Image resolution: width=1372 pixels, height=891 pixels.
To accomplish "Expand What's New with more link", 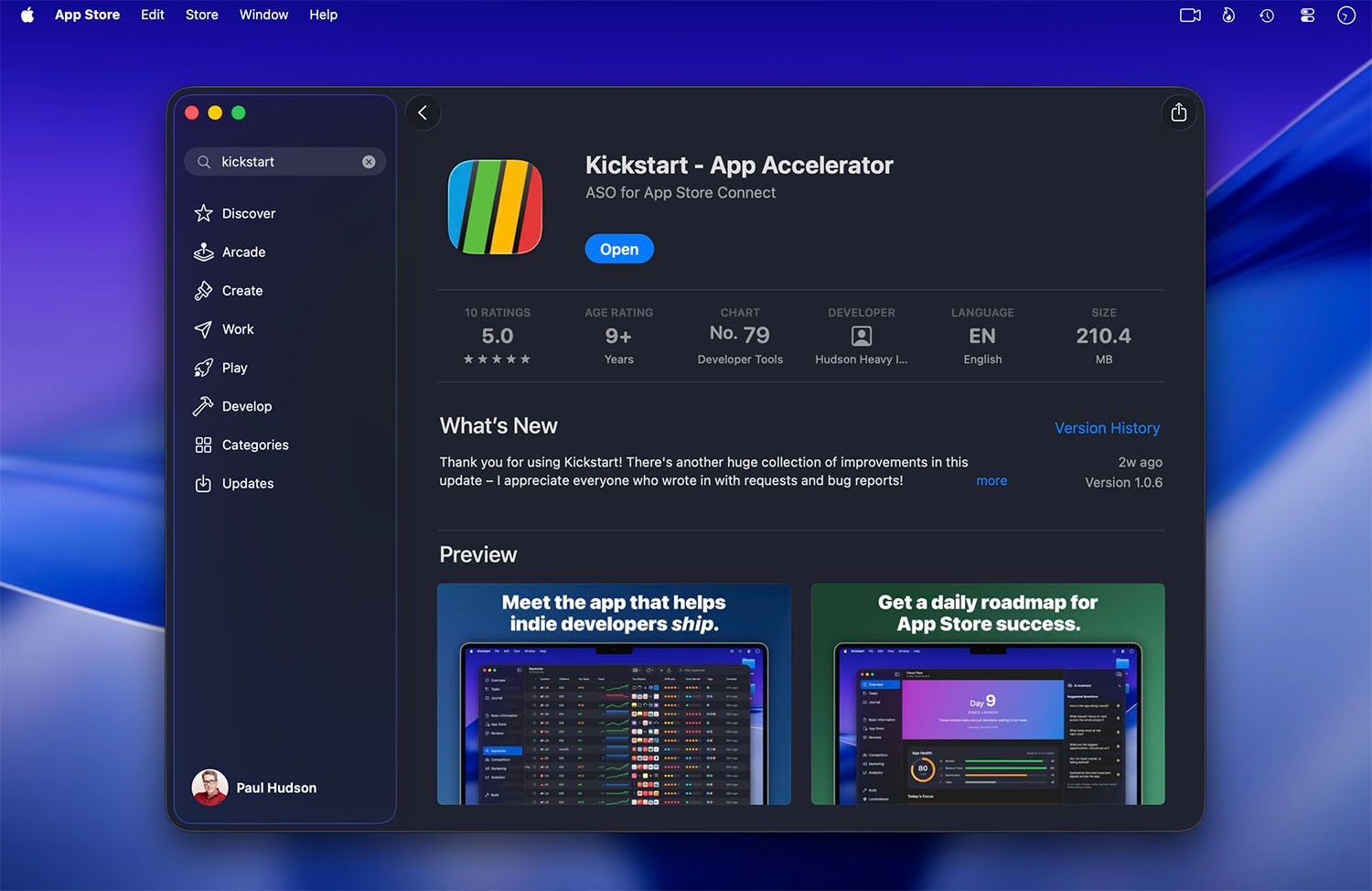I will click(x=991, y=480).
